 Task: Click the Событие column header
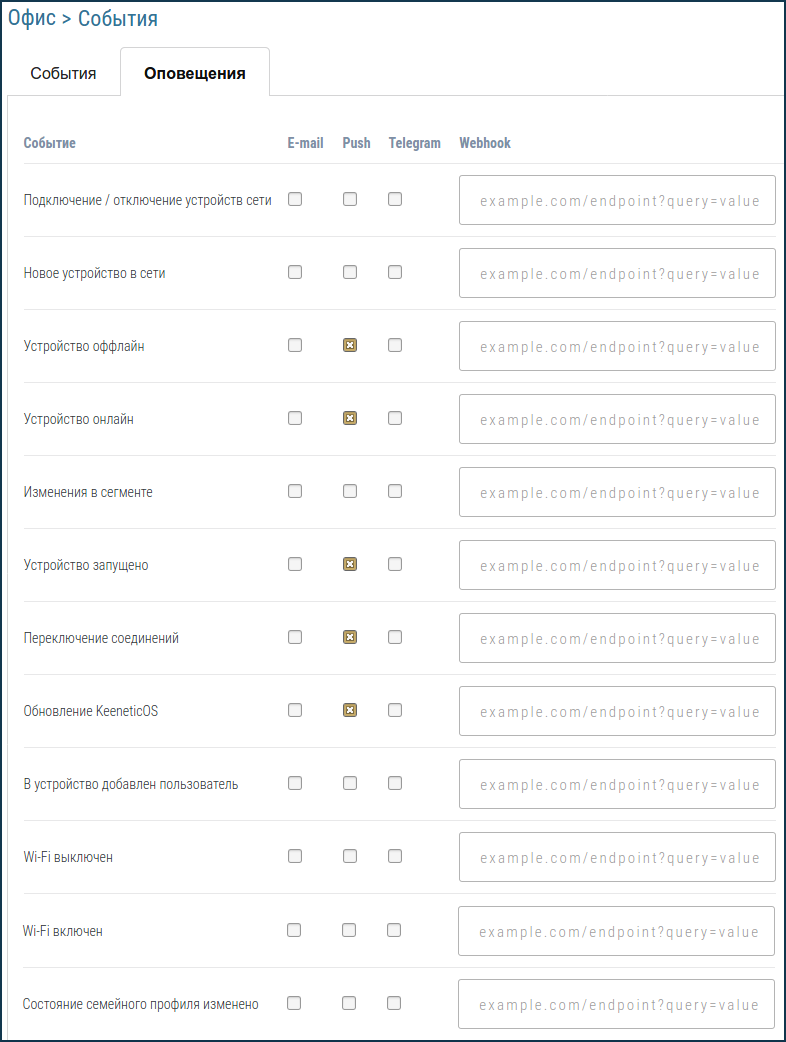48,143
